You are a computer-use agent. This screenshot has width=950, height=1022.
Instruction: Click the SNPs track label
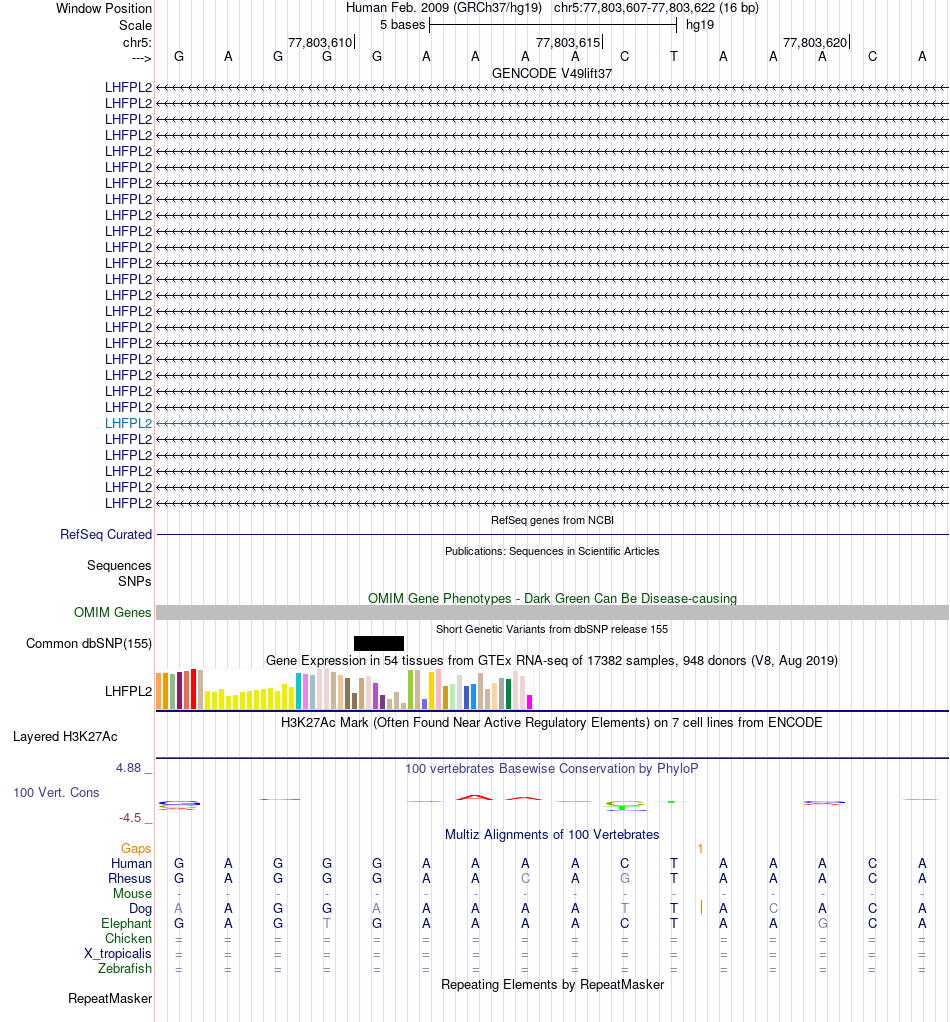coord(134,581)
